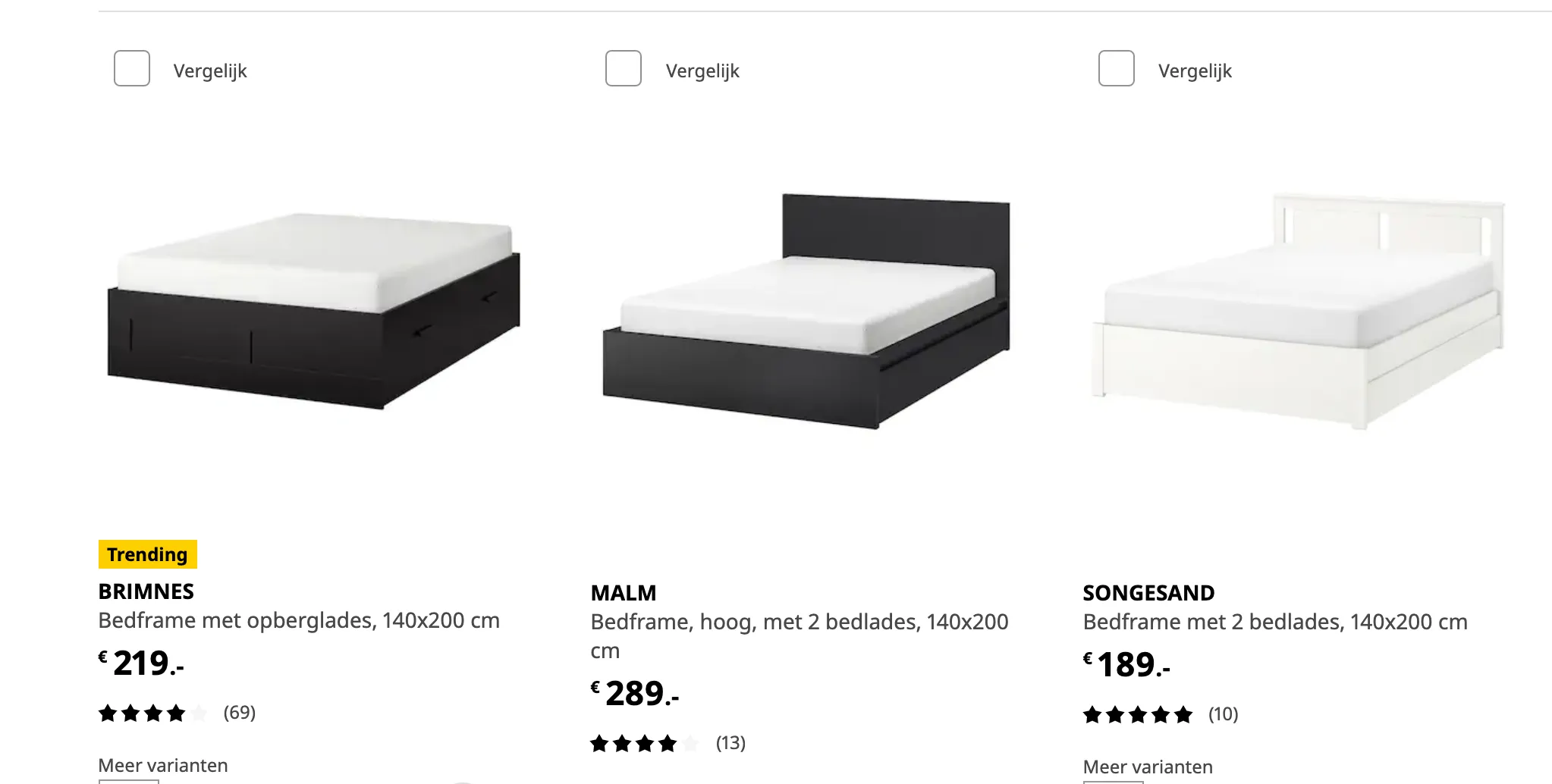Open the MALM product name link
Screen dimensions: 1552x784
pos(624,593)
